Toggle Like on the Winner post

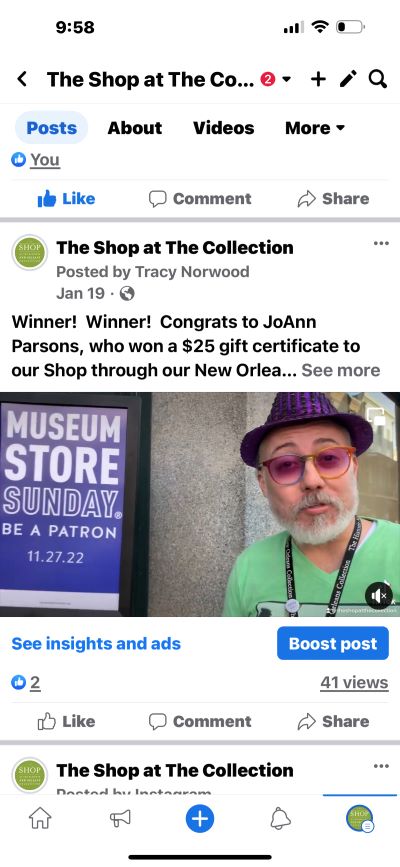pos(66,722)
